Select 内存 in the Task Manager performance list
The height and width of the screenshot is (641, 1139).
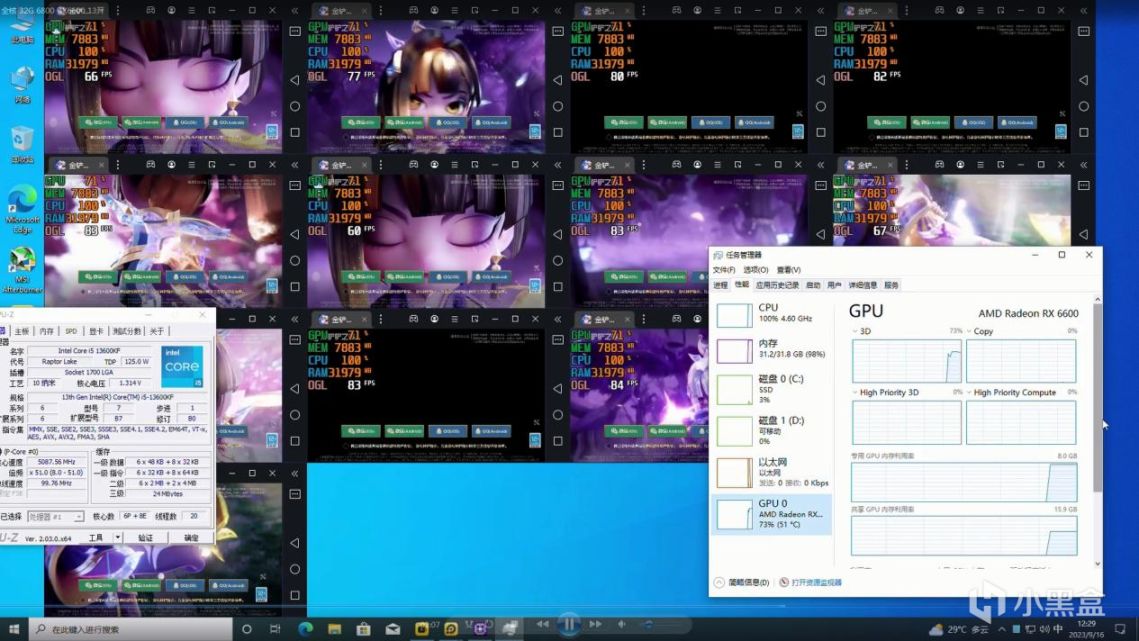click(x=771, y=350)
